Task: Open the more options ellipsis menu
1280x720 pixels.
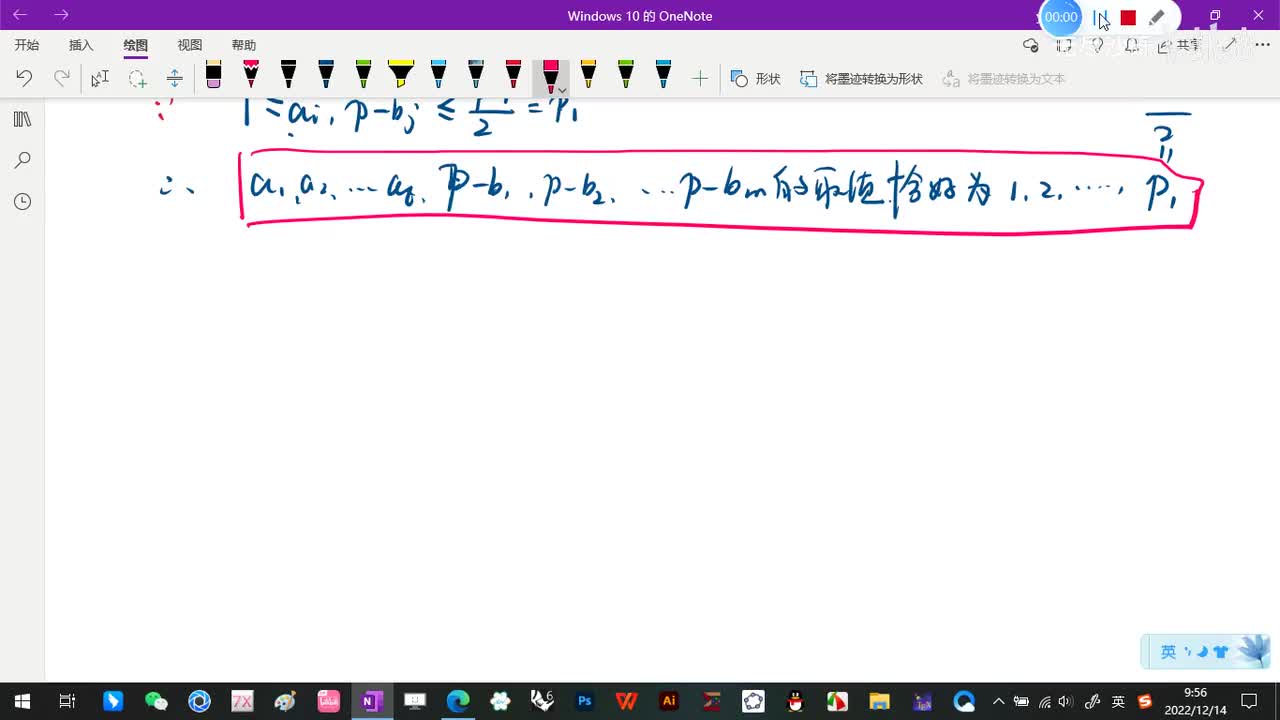Action: click(x=1260, y=45)
